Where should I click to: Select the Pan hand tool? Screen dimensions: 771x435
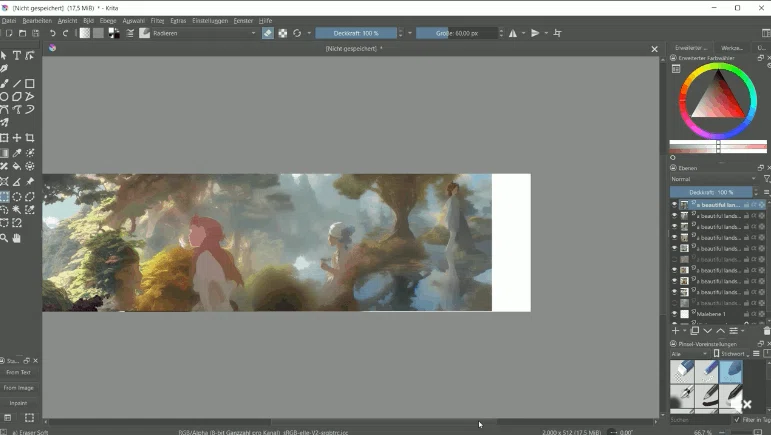(x=17, y=238)
